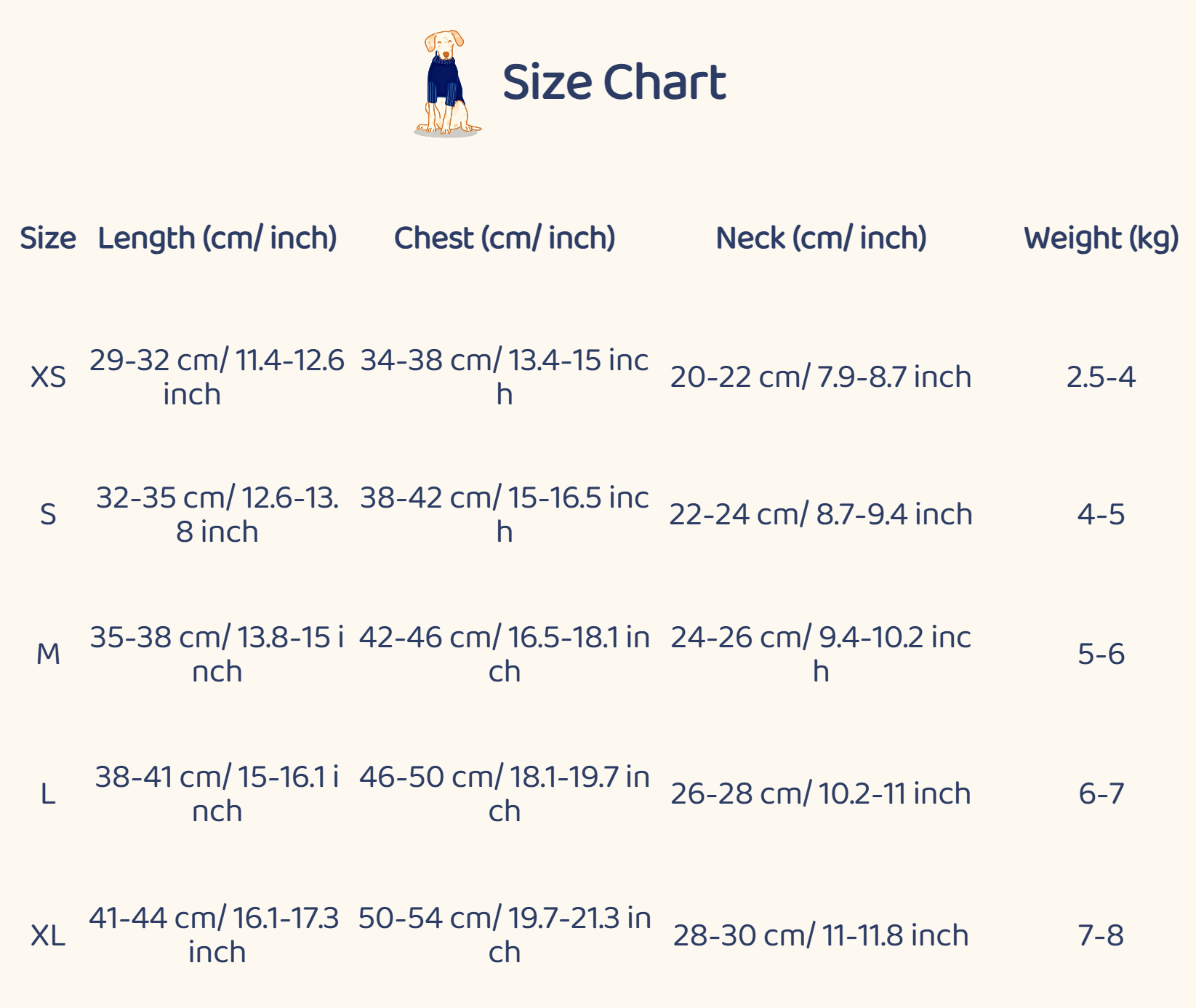Select the 50-54 cm chest cell
The image size is (1196, 1008).
tap(505, 935)
